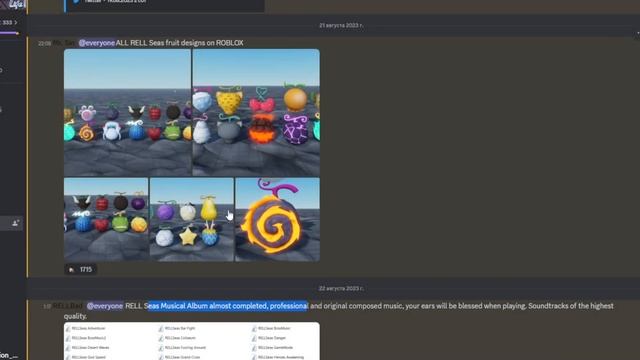Add to the reaction showing 1715

pyautogui.click(x=81, y=269)
